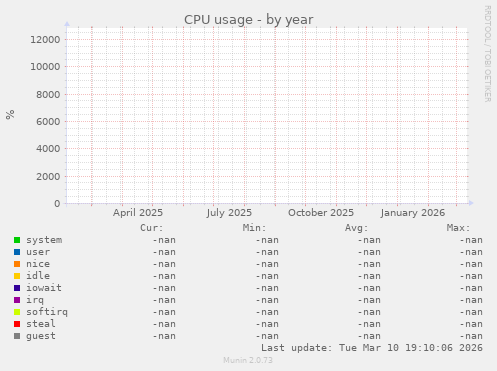This screenshot has height=371, width=497.
Task: Click the red steal legend swatch
Action: [17, 324]
